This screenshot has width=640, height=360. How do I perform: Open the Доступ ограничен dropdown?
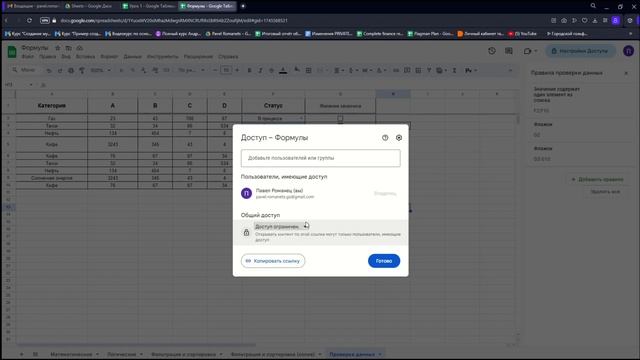point(282,226)
